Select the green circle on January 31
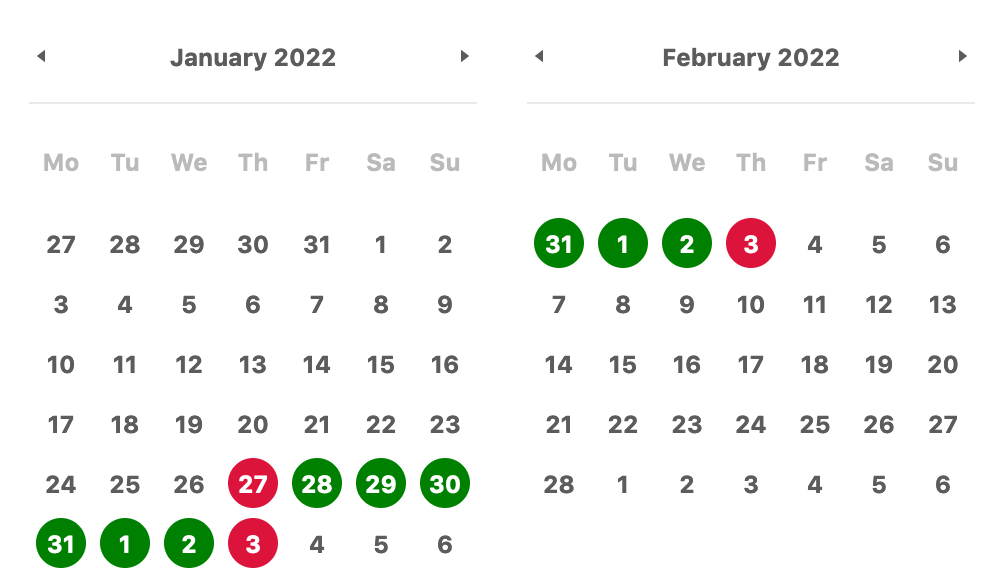This screenshot has height=586, width=992. click(x=61, y=543)
